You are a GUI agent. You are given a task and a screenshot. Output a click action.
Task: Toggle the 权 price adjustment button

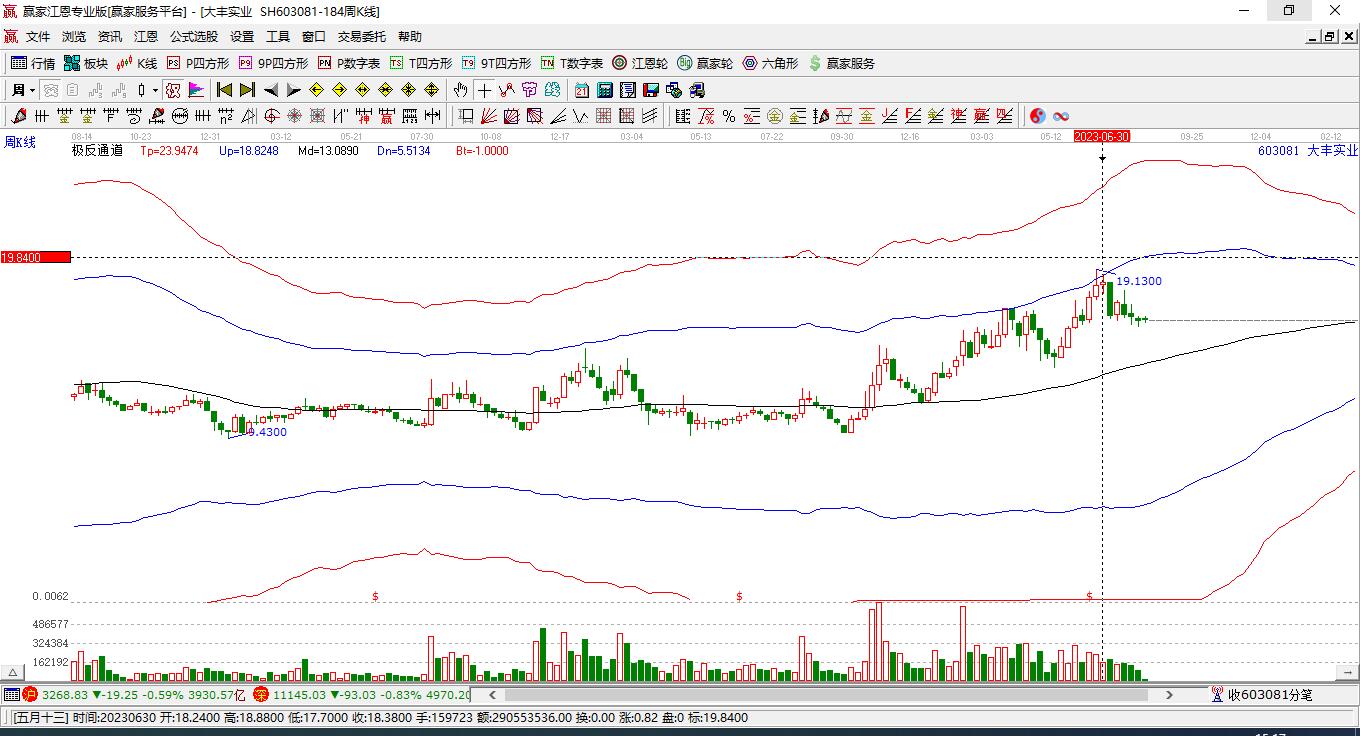pos(173,90)
